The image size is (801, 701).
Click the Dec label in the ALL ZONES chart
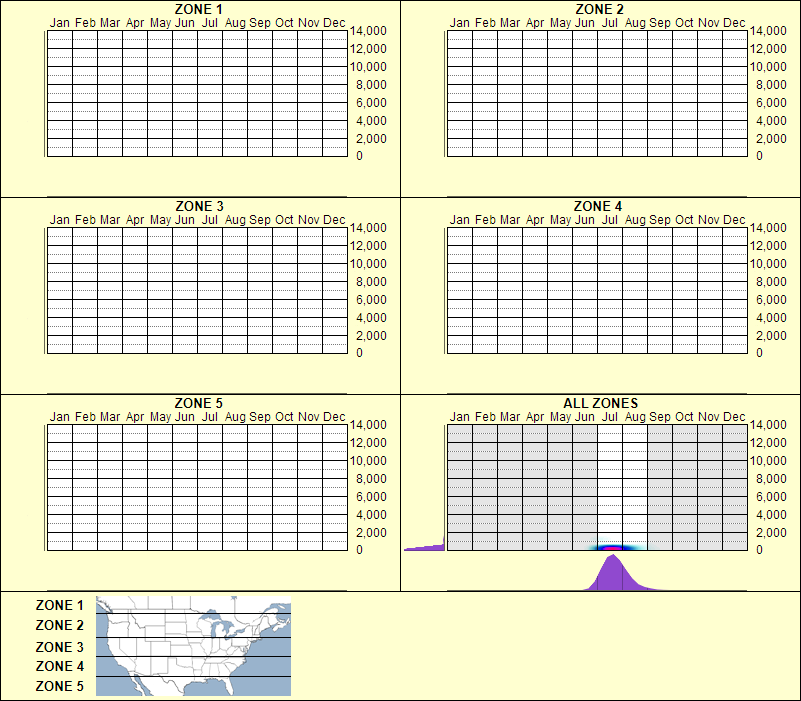click(x=734, y=417)
